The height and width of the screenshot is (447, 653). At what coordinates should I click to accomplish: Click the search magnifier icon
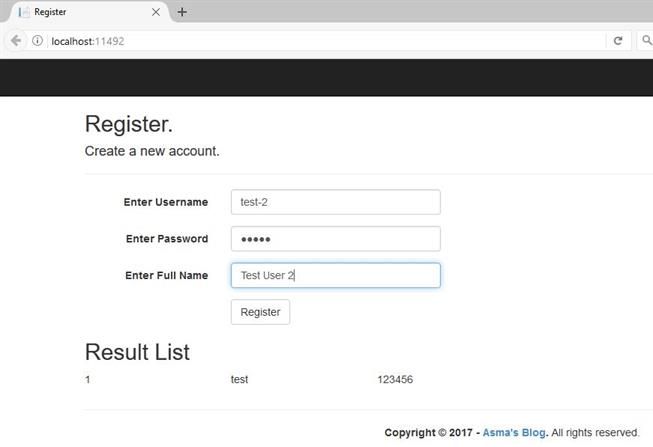click(x=646, y=41)
